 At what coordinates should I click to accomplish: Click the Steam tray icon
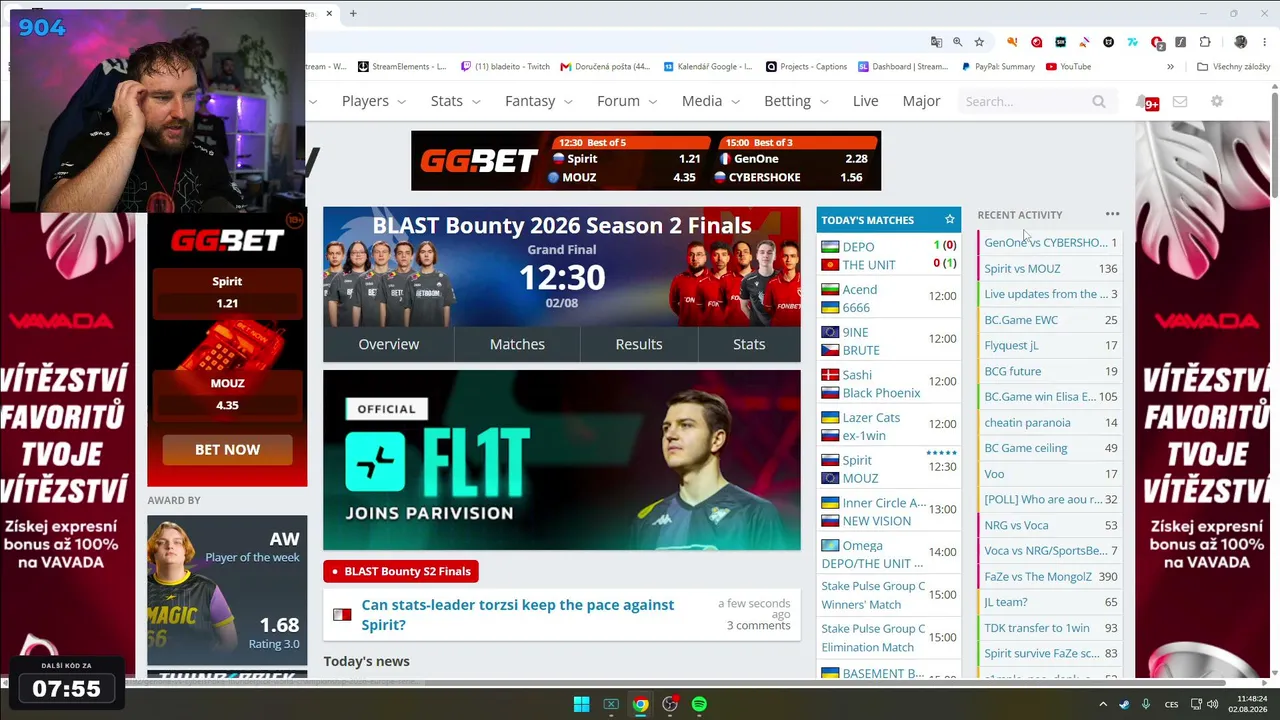coord(1125,704)
